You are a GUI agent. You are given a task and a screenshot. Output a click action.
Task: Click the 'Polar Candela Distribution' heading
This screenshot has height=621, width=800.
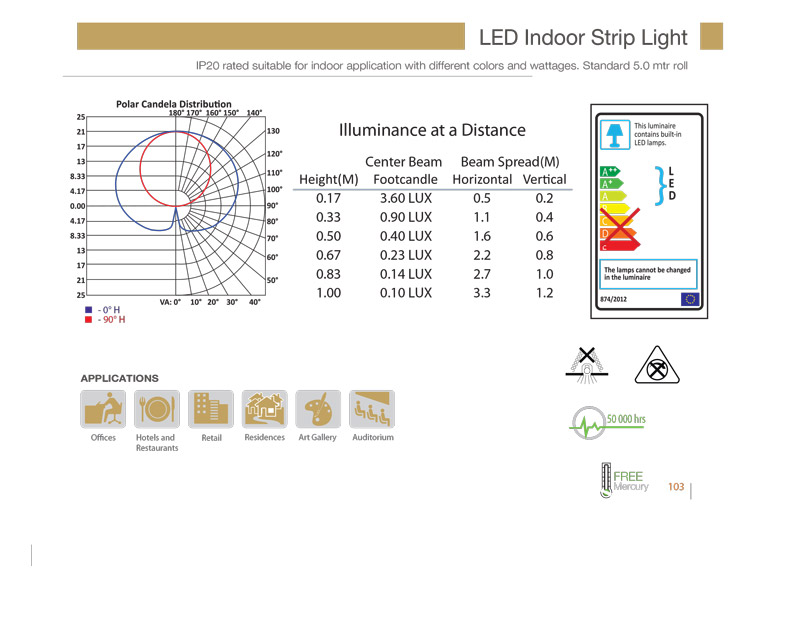pyautogui.click(x=173, y=104)
